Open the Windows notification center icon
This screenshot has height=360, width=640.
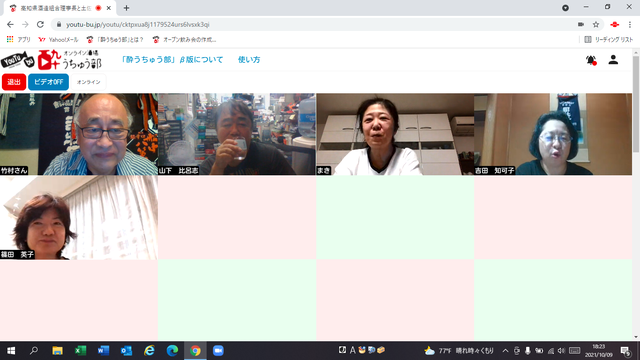(x=626, y=351)
